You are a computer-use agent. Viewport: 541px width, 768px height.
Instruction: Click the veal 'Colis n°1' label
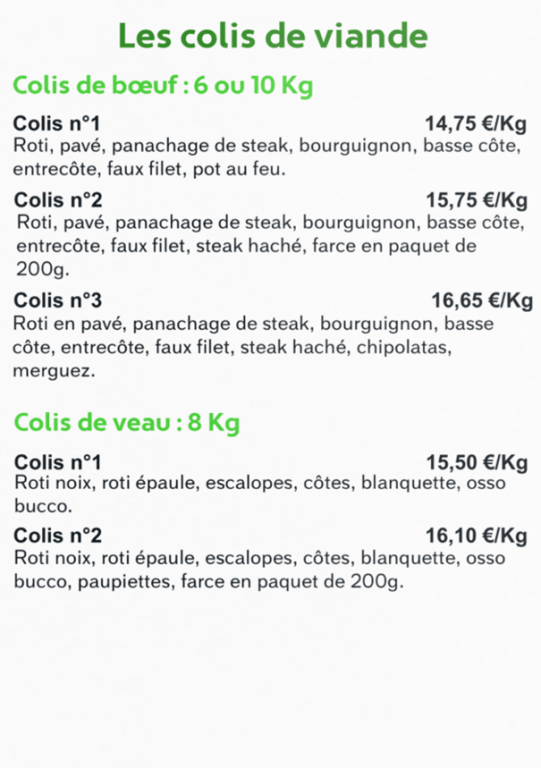click(58, 462)
